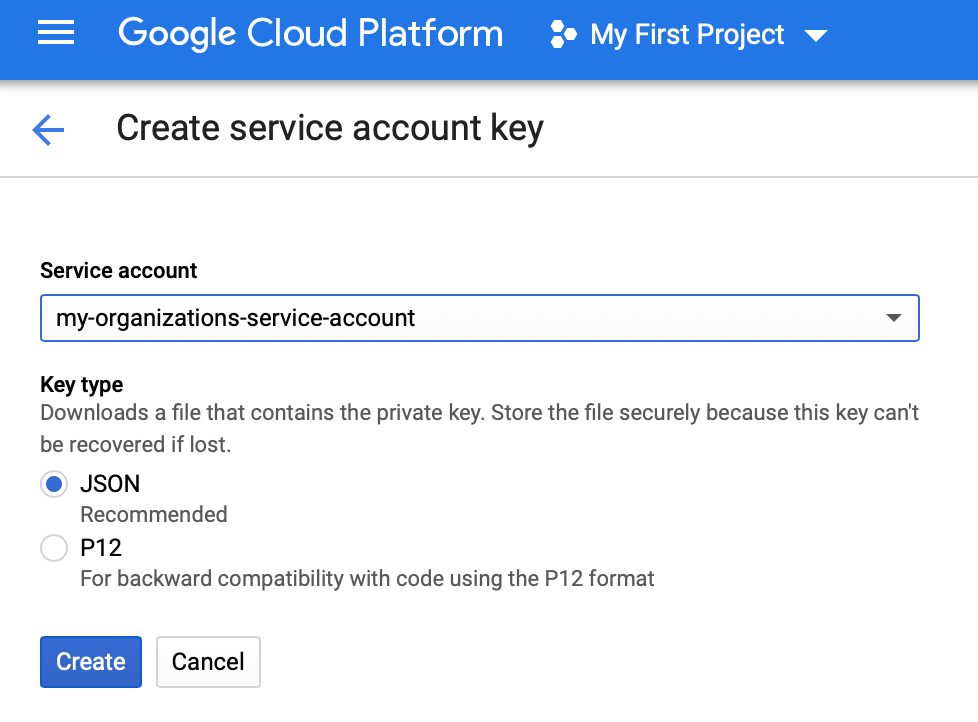Click the hexagon project icon

pyautogui.click(x=563, y=35)
